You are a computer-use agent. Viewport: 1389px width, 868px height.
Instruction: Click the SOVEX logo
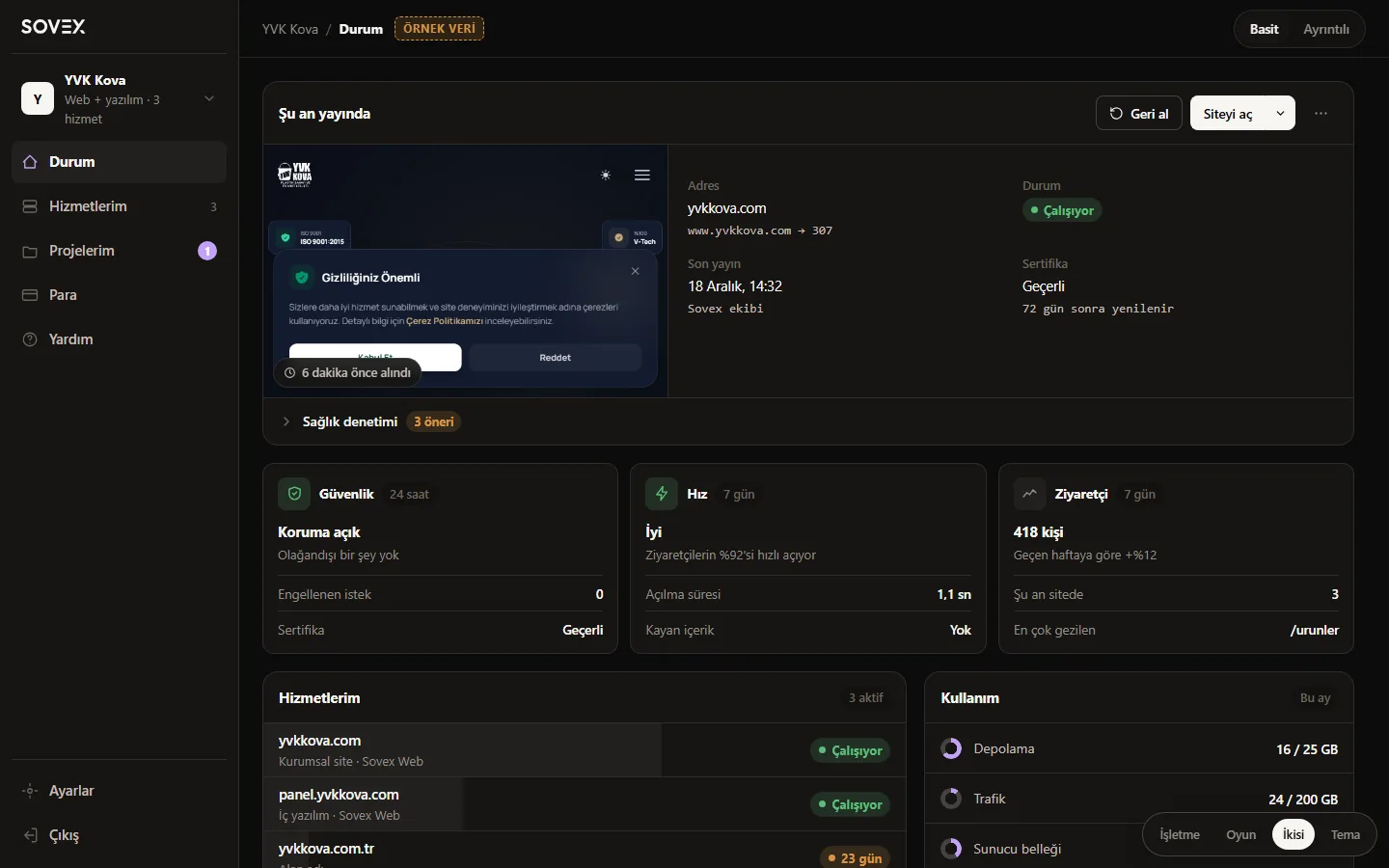pos(53,26)
